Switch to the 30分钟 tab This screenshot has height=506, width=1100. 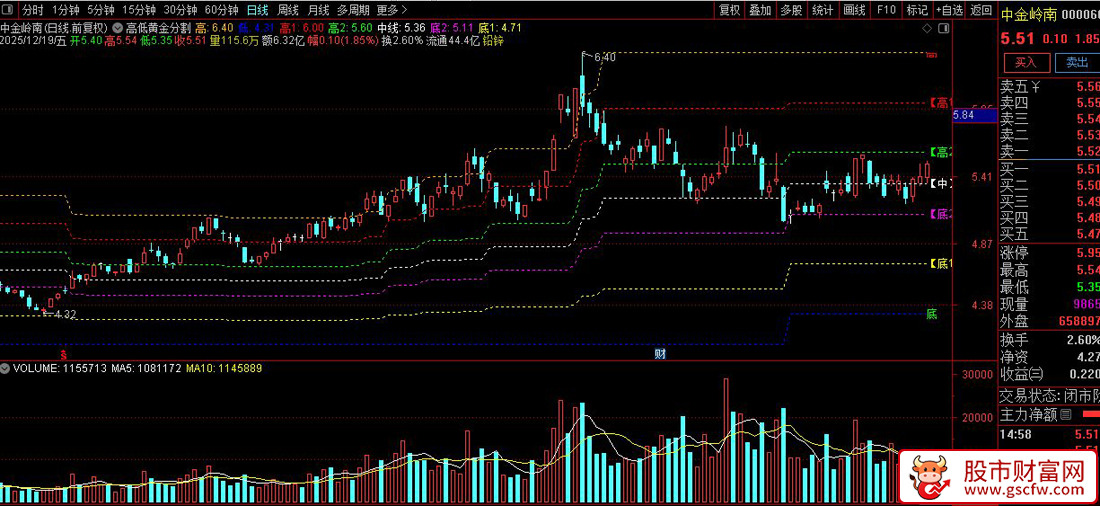[180, 10]
